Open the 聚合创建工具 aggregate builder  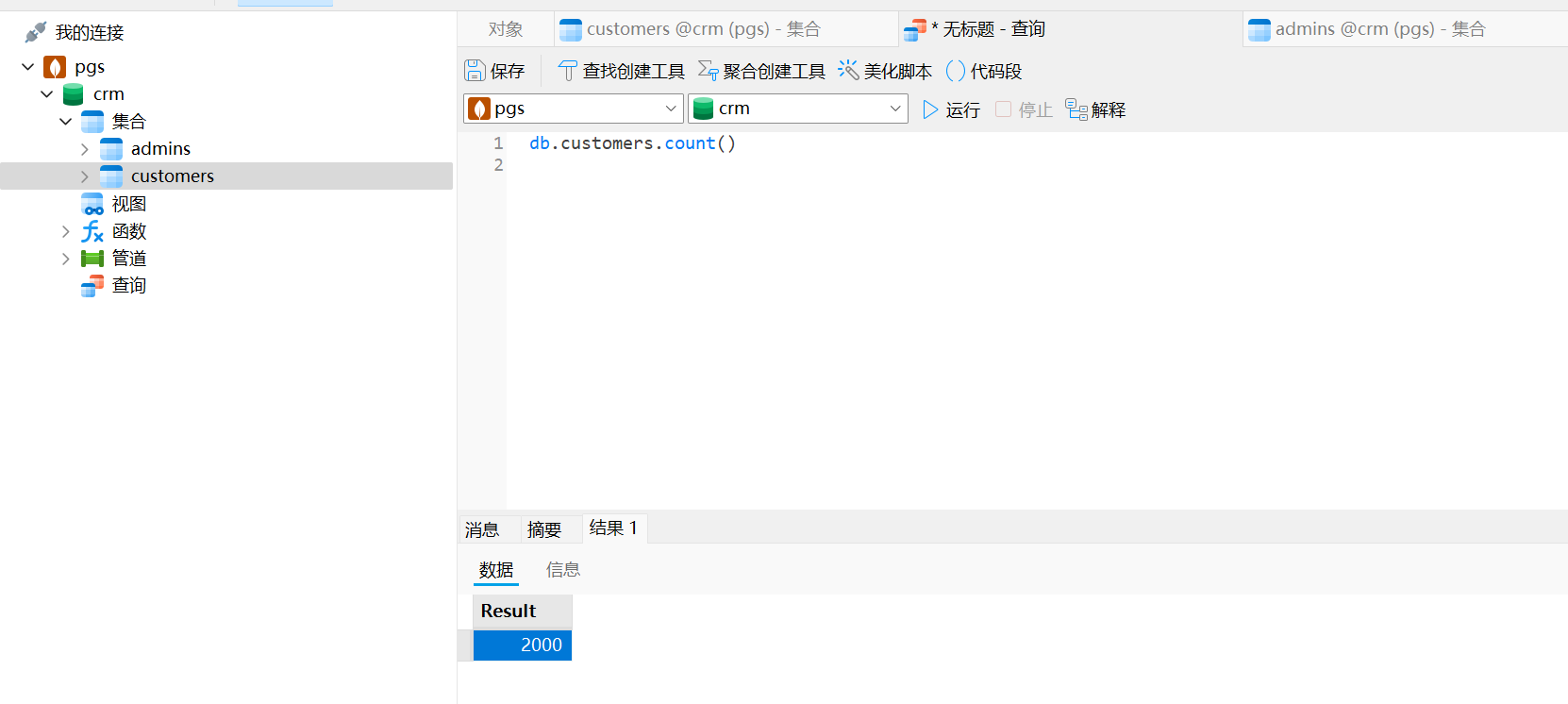(x=761, y=71)
